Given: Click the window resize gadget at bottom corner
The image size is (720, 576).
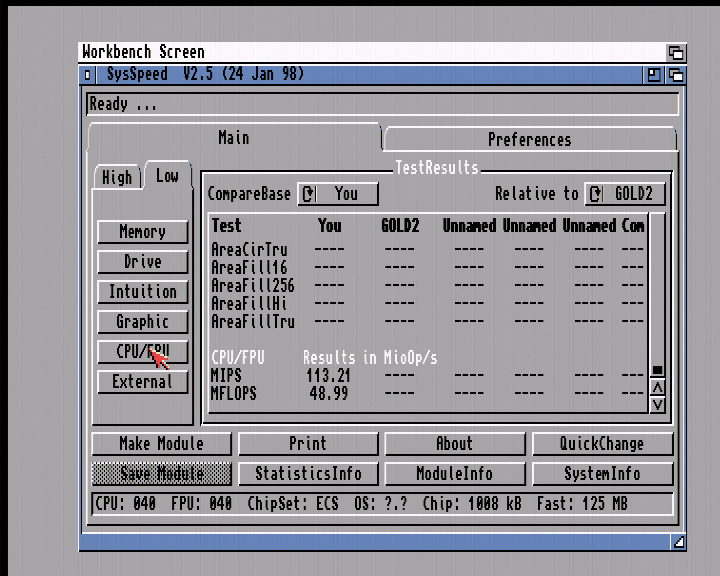Looking at the screenshot, I should pyautogui.click(x=679, y=542).
